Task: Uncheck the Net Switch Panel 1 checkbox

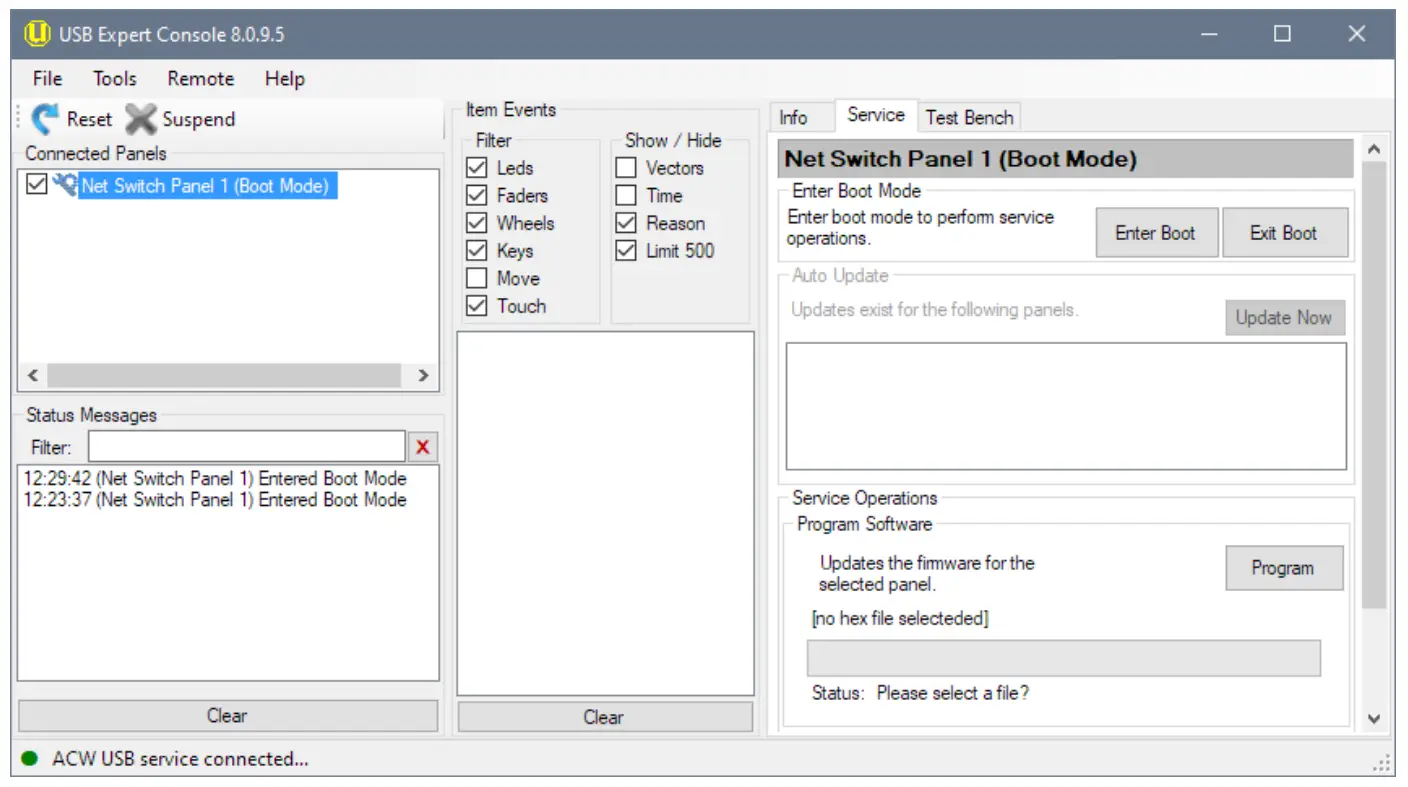Action: 36,184
